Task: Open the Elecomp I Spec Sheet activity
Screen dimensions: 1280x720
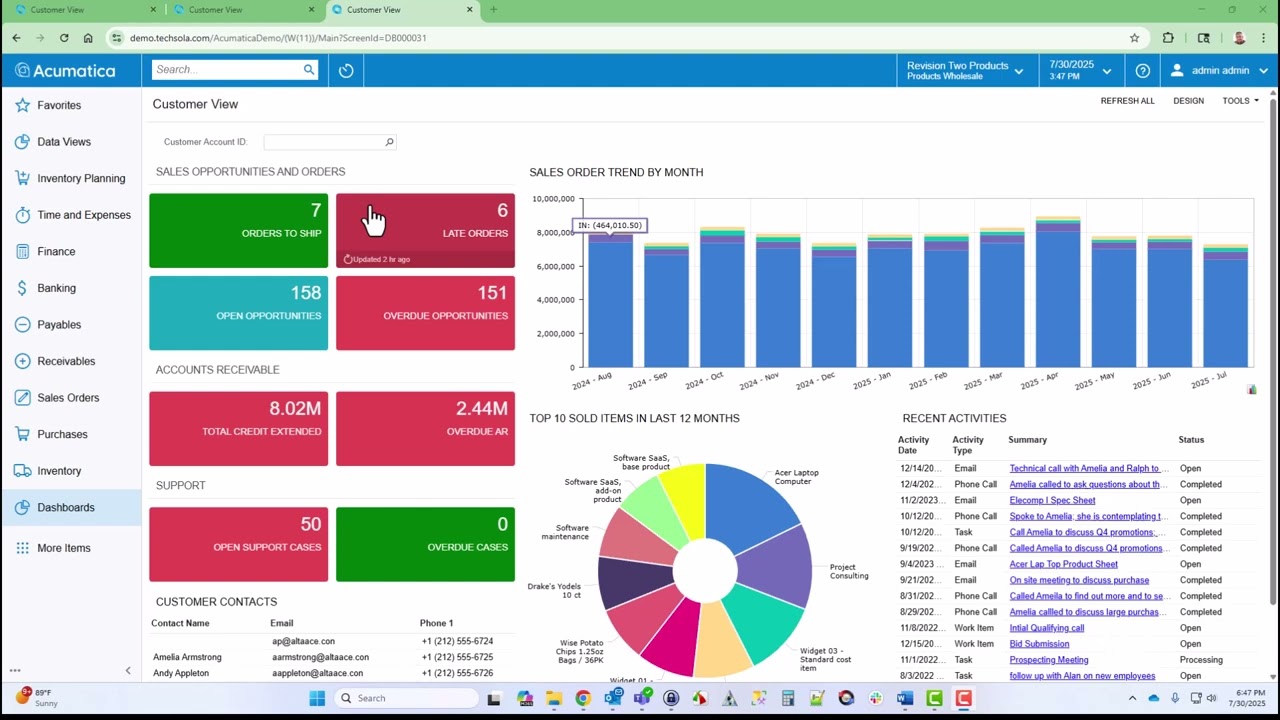Action: click(x=1052, y=500)
